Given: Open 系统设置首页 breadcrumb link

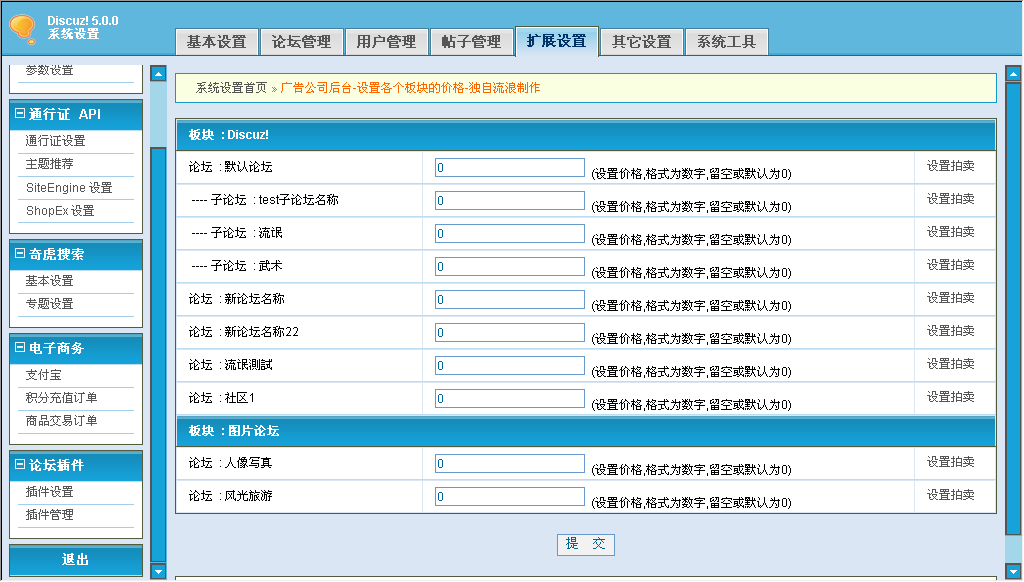Looking at the screenshot, I should (231, 88).
